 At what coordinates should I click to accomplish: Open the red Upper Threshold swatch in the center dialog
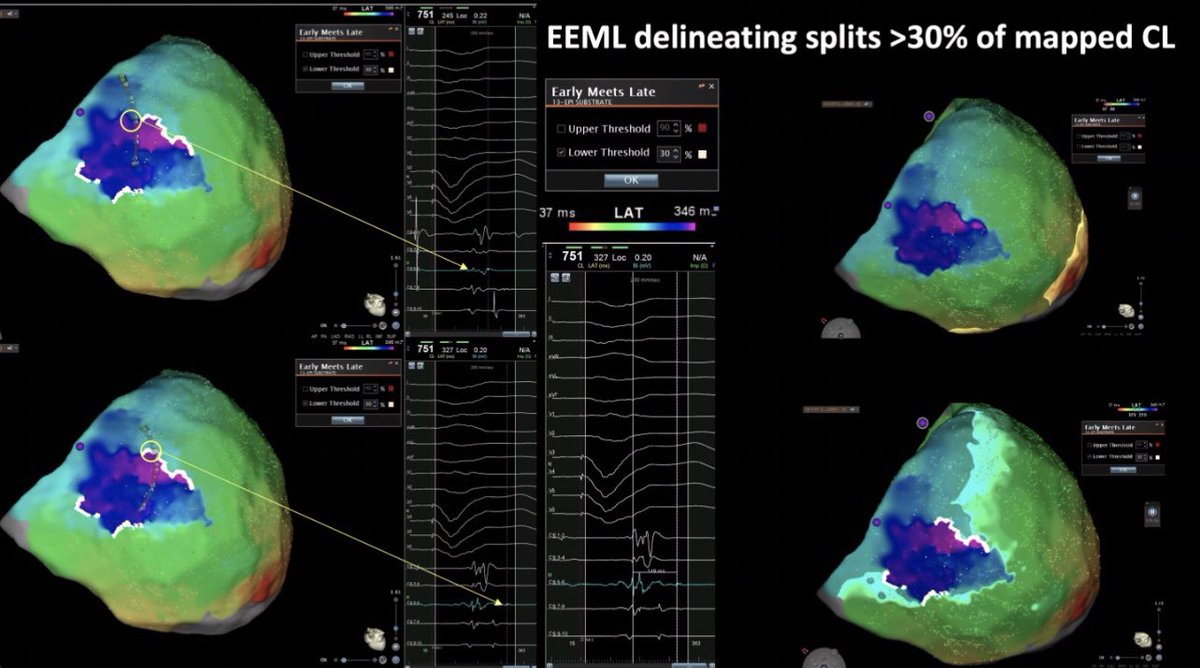(702, 129)
